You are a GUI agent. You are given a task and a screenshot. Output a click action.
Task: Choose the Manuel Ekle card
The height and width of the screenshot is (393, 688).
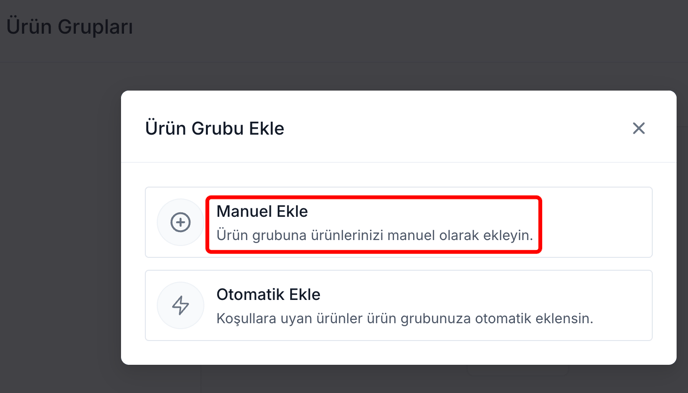(x=398, y=222)
